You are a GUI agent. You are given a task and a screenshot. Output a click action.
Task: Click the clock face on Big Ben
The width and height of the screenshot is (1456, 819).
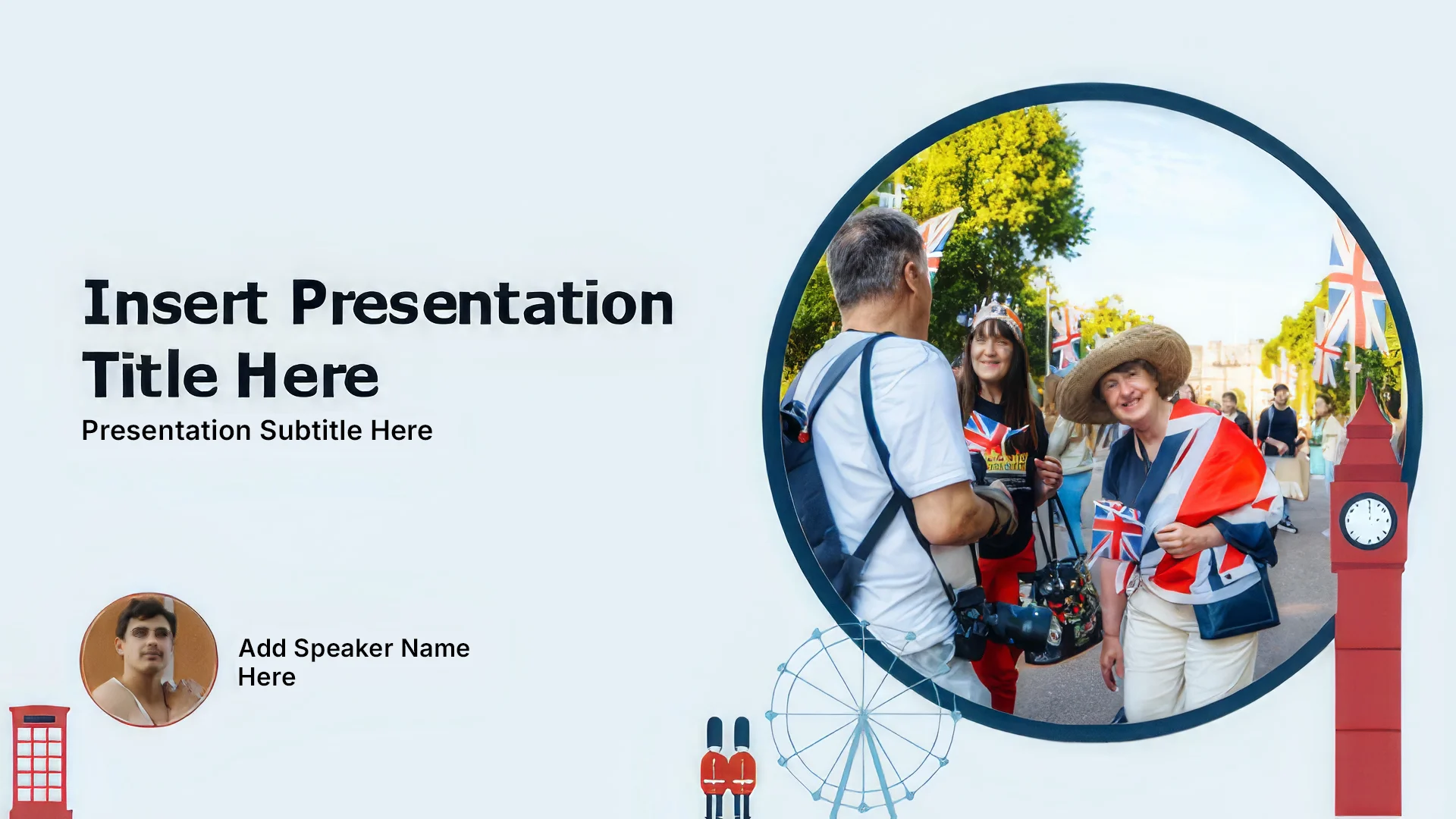click(1368, 521)
